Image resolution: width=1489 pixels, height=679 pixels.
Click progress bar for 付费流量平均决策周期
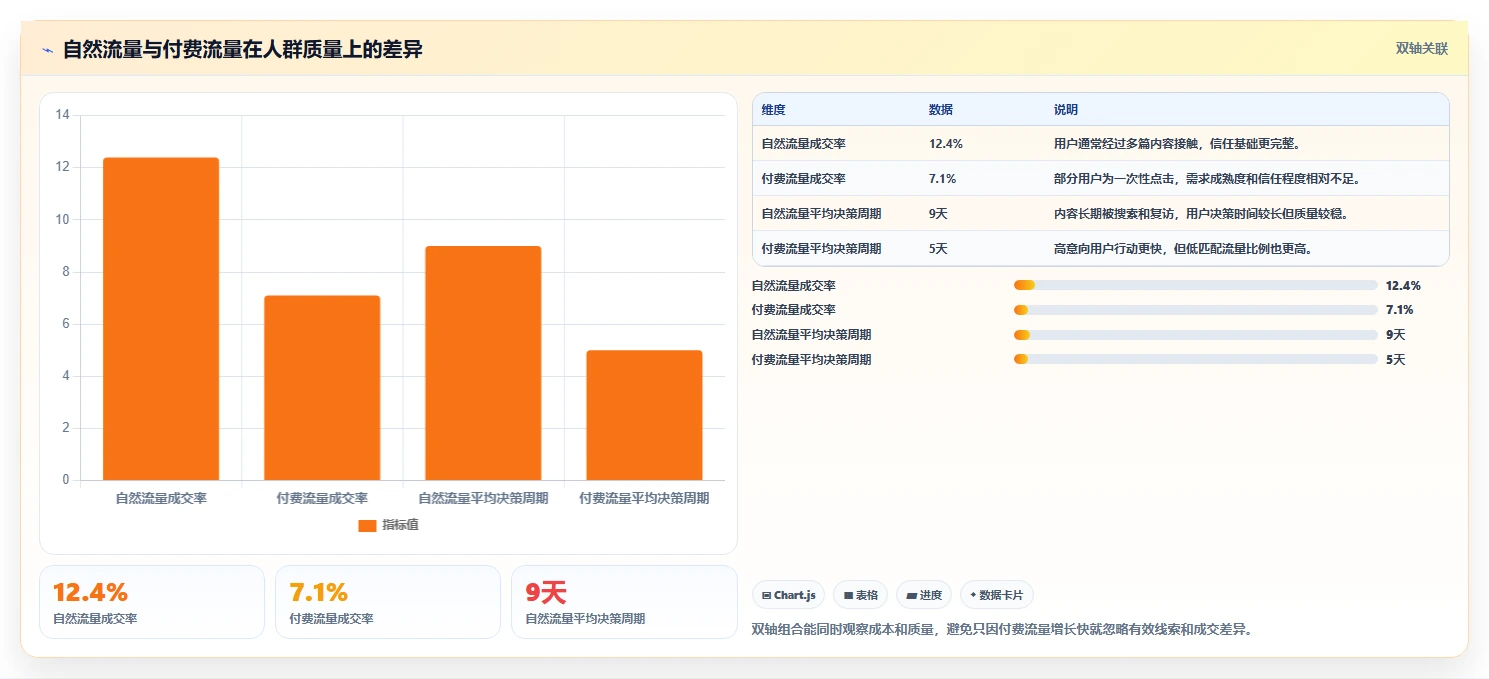[x=1196, y=359]
